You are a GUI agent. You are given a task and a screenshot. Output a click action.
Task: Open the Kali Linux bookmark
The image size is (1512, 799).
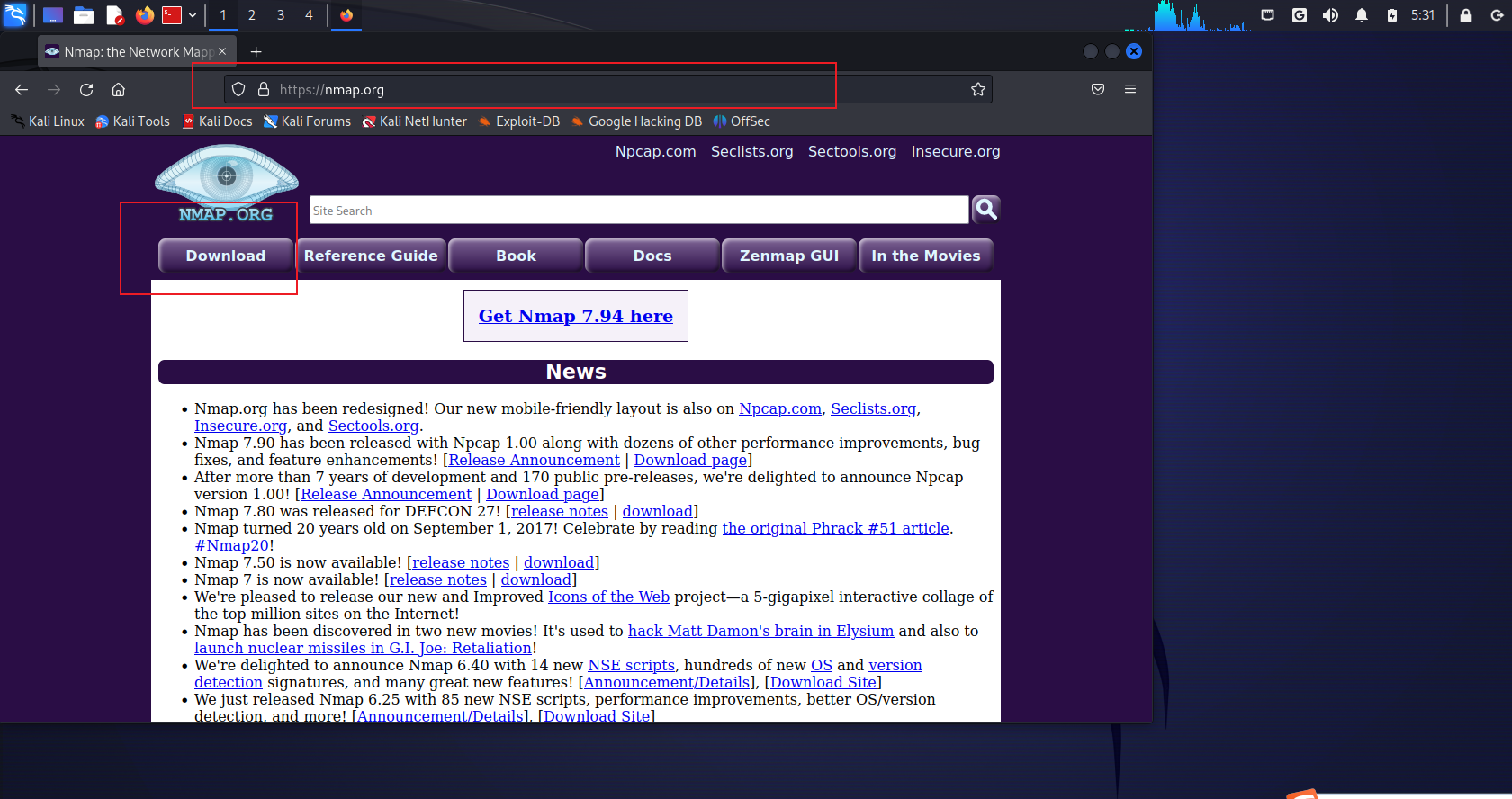tap(48, 121)
